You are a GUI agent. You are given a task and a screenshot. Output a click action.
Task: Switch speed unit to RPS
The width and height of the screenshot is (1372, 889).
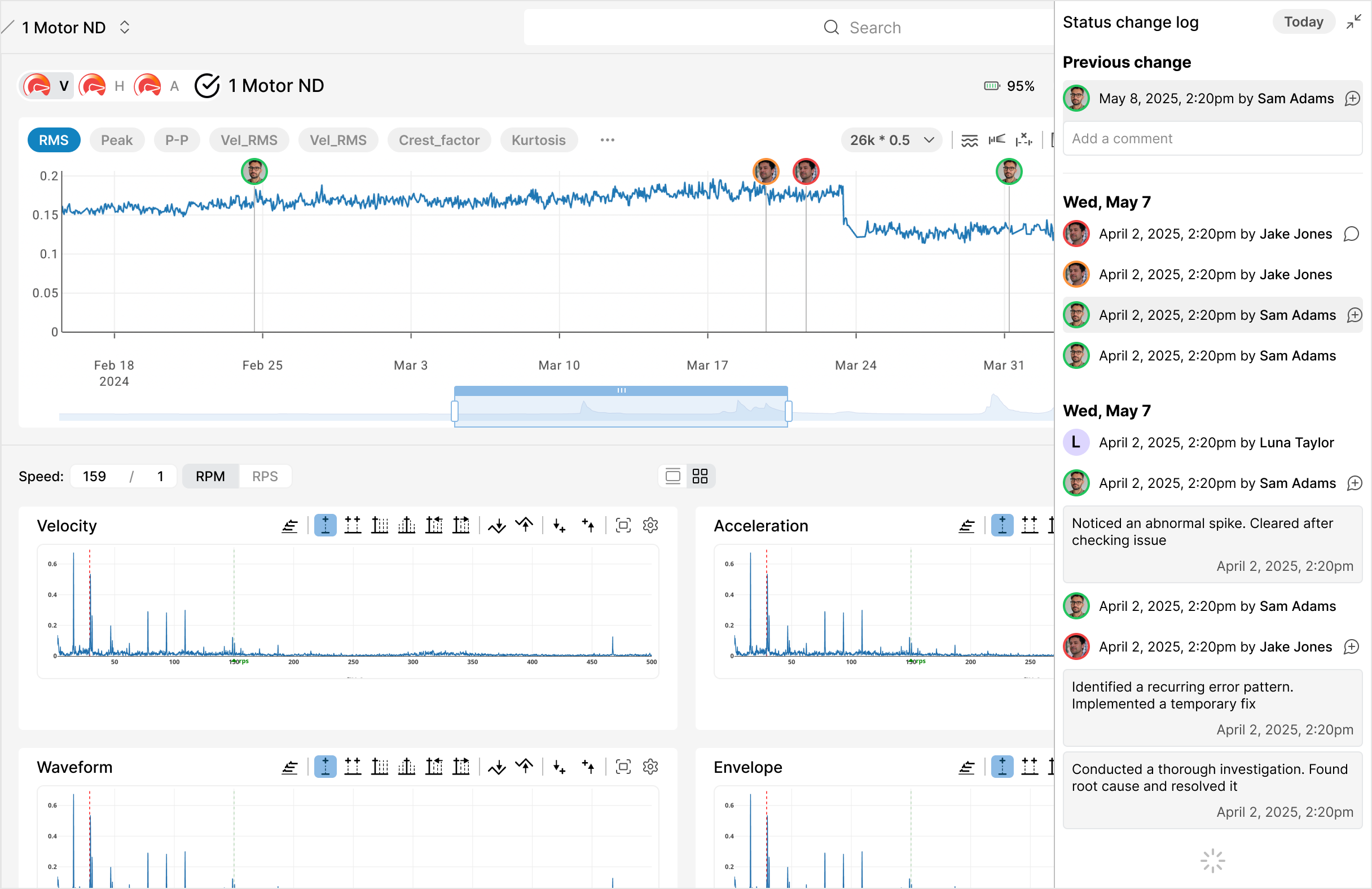(x=265, y=476)
